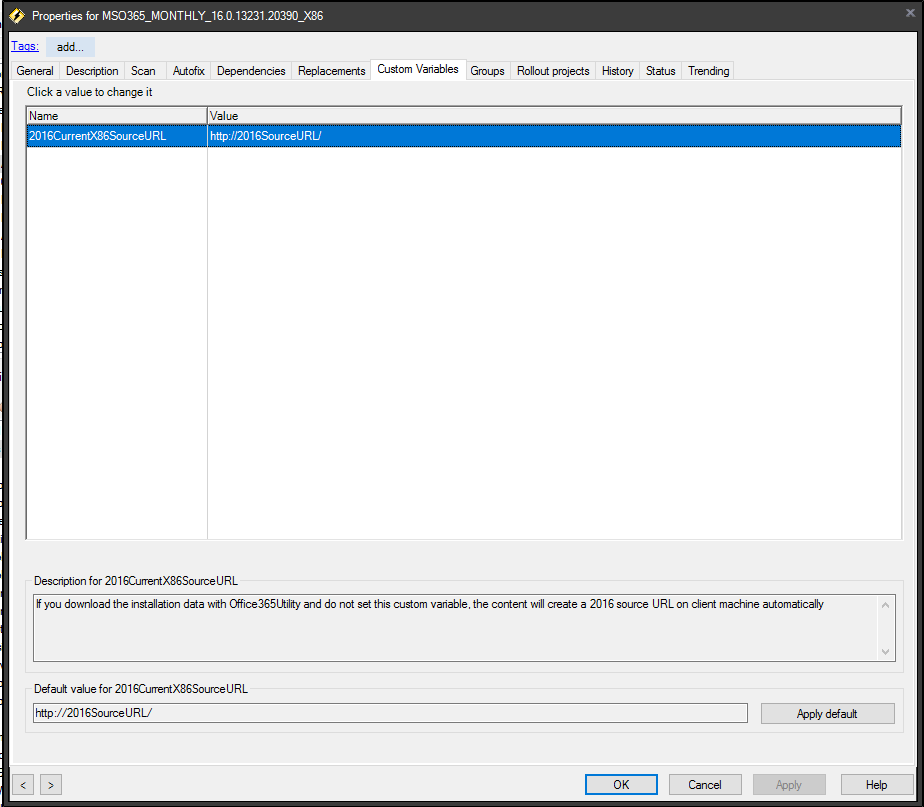Click the default value input field
924x807 pixels.
[390, 713]
